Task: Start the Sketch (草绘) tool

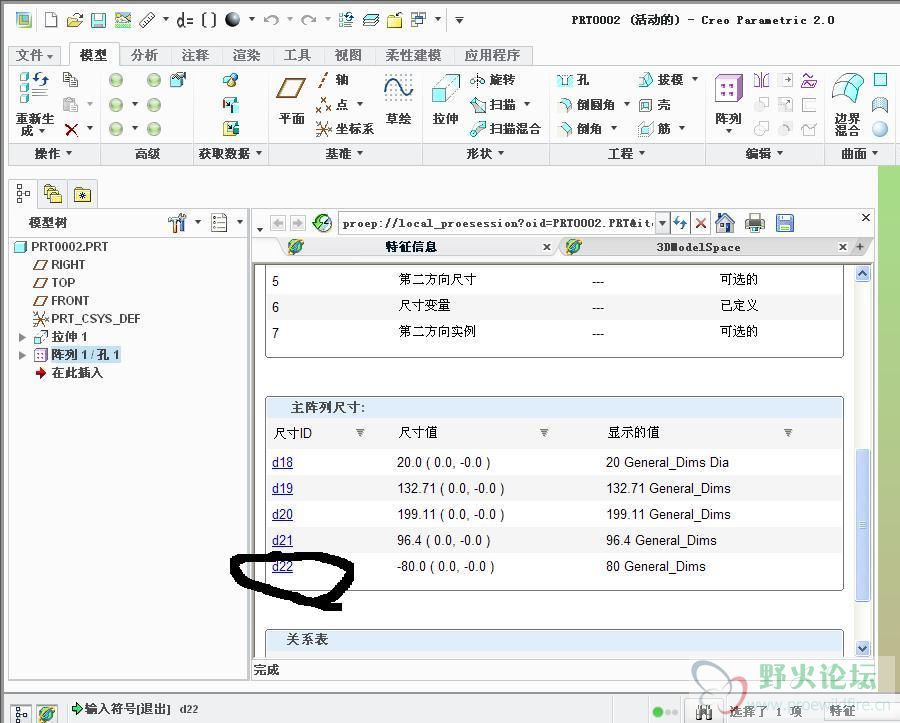Action: [x=398, y=98]
